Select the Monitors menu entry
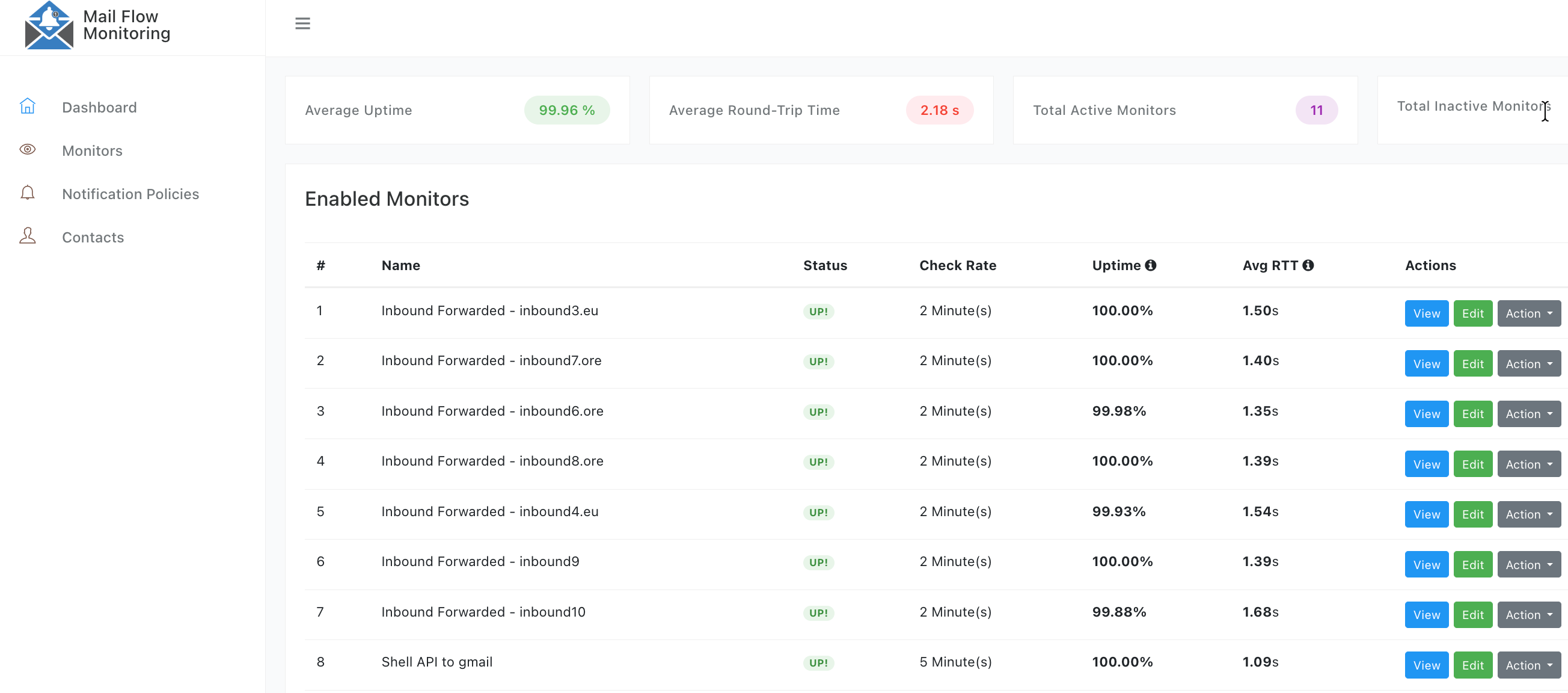The width and height of the screenshot is (1568, 693). coord(92,150)
